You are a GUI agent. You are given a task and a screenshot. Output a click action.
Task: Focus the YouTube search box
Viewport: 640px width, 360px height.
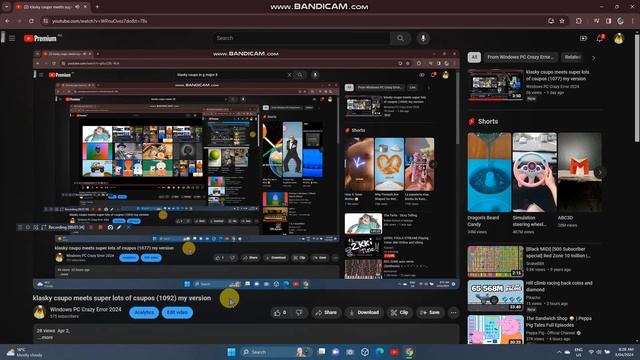click(301, 38)
